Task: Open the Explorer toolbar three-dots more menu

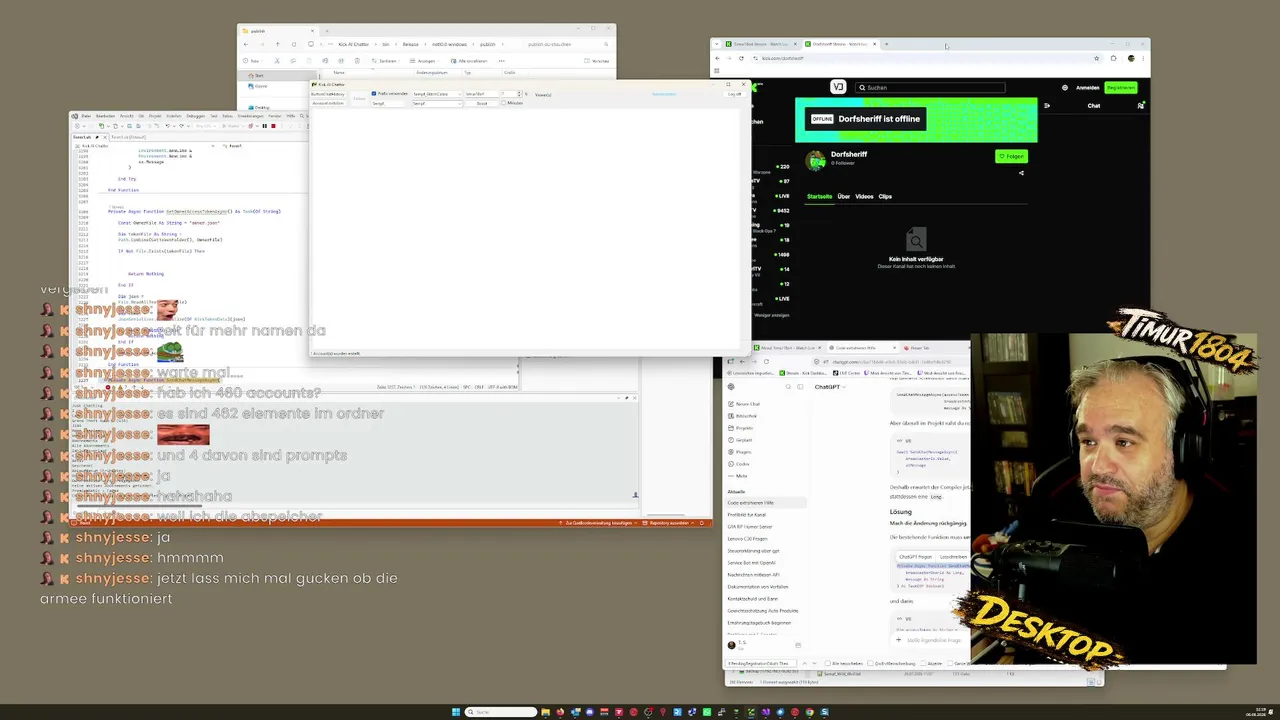Action: (502, 61)
